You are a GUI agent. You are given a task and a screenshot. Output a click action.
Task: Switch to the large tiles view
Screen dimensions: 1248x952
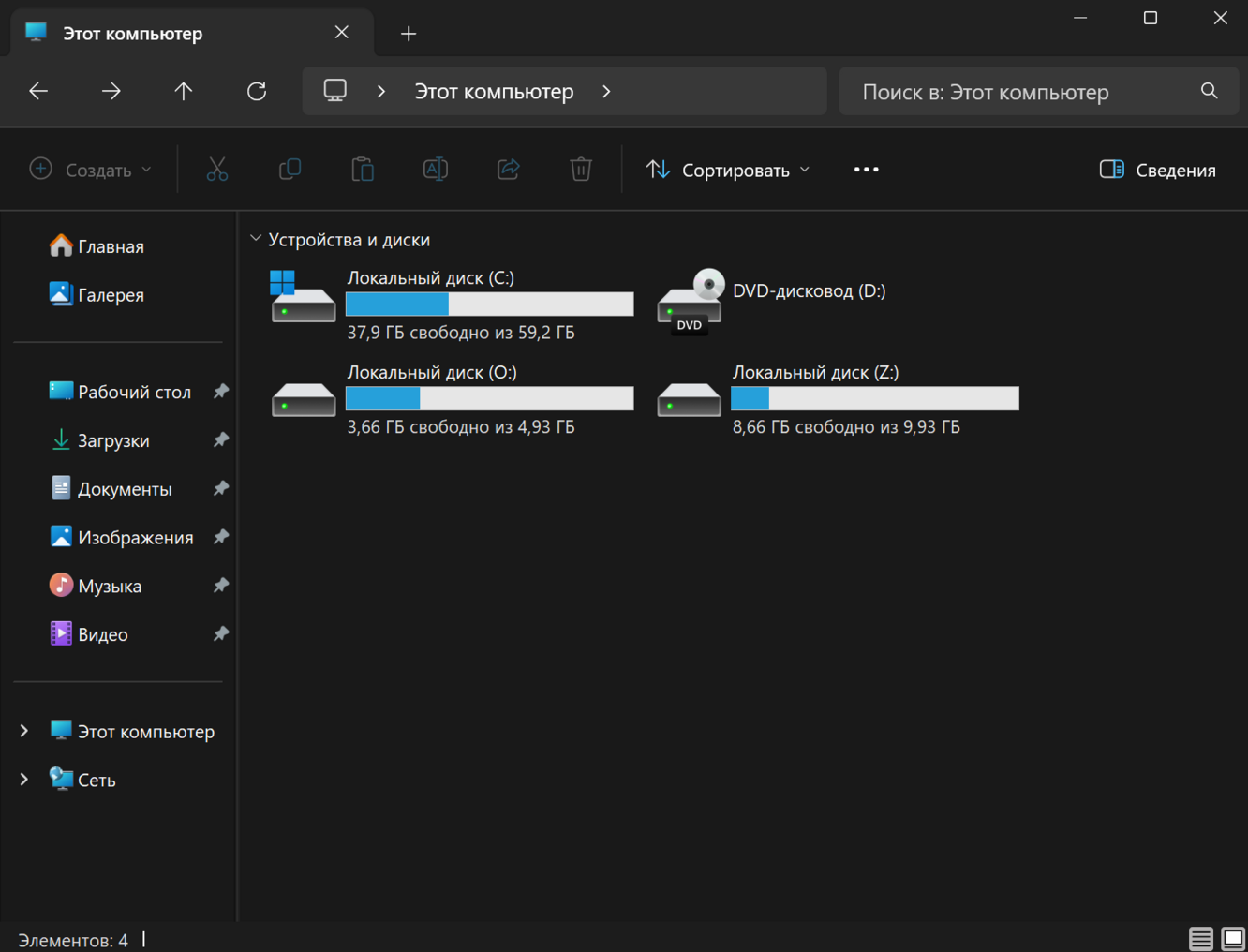coord(1233,938)
